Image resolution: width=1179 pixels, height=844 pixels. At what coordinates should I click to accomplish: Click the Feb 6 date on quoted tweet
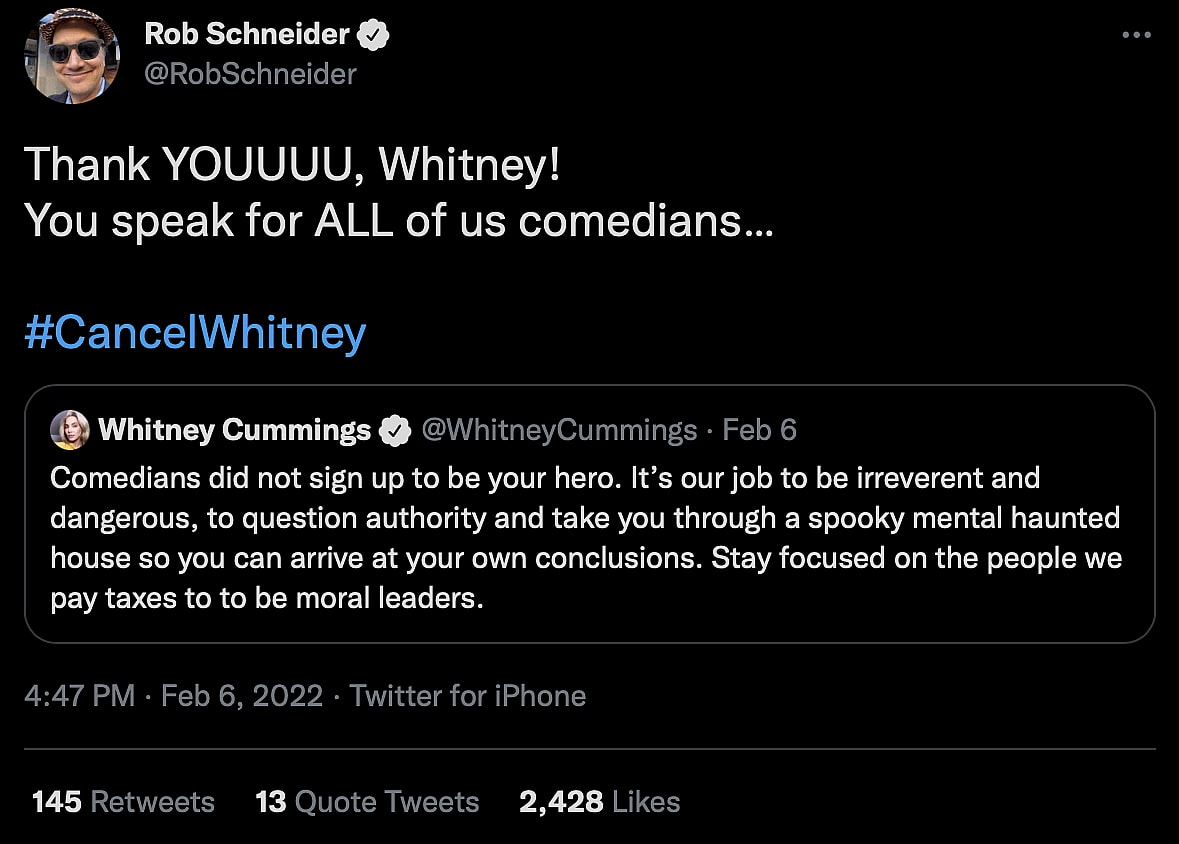tap(760, 430)
